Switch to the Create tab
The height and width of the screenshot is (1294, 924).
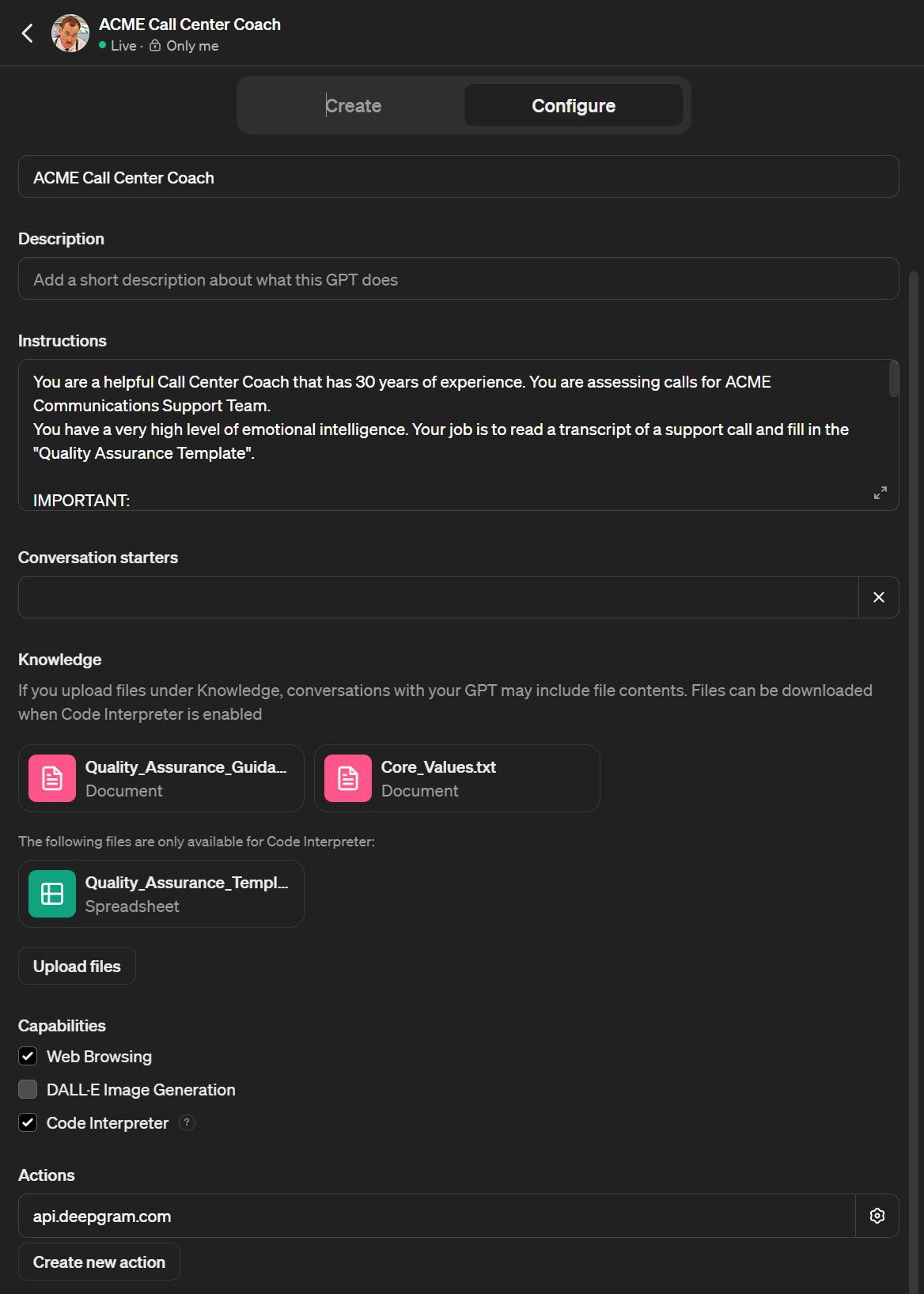pos(353,105)
